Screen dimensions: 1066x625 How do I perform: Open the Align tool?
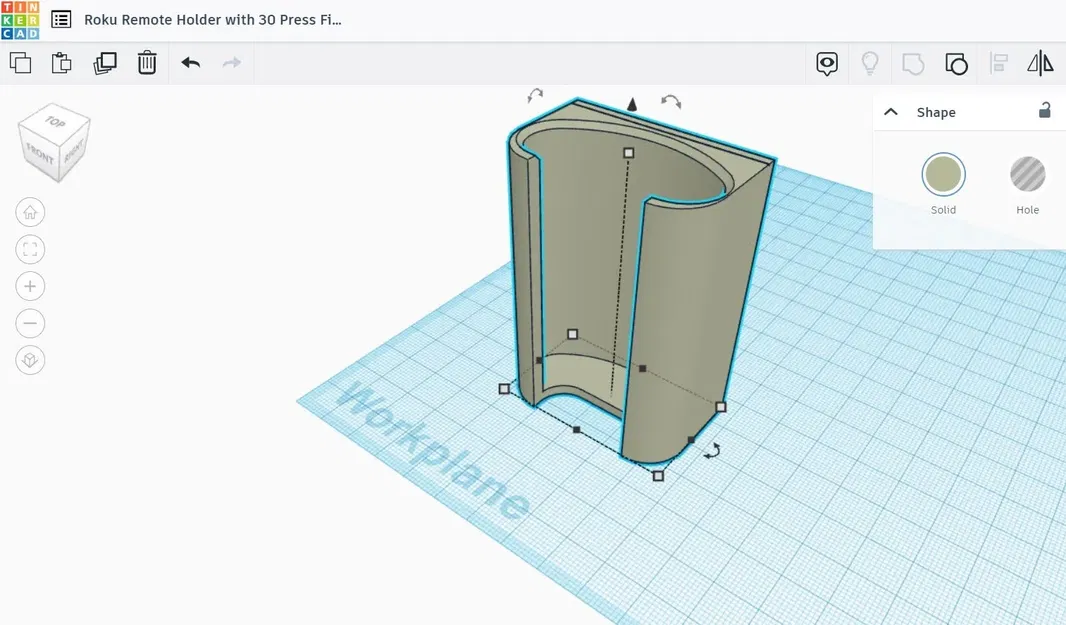(x=999, y=63)
